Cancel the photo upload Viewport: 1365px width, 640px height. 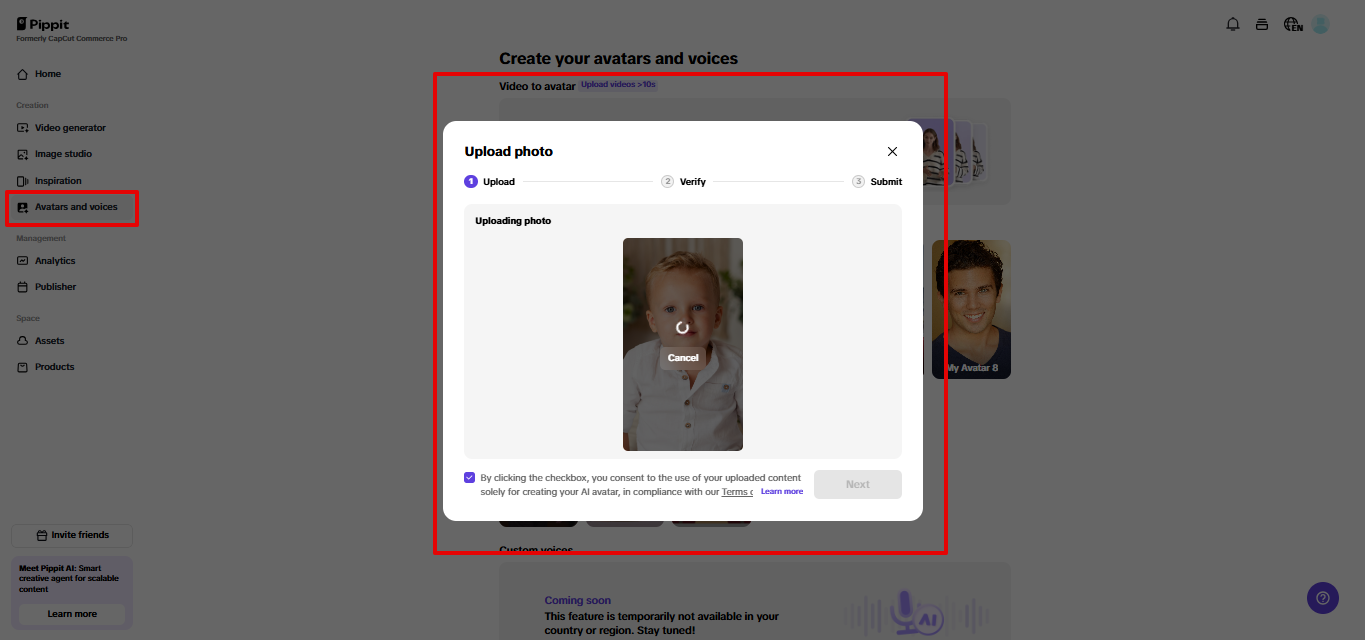pyautogui.click(x=683, y=357)
